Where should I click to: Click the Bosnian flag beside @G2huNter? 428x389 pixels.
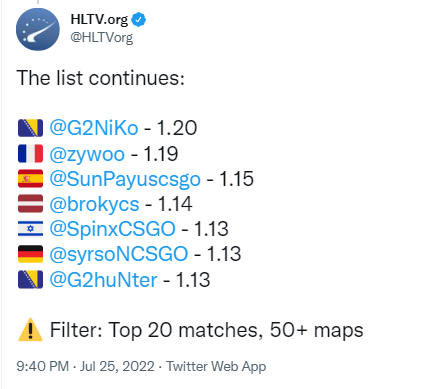[x=30, y=279]
